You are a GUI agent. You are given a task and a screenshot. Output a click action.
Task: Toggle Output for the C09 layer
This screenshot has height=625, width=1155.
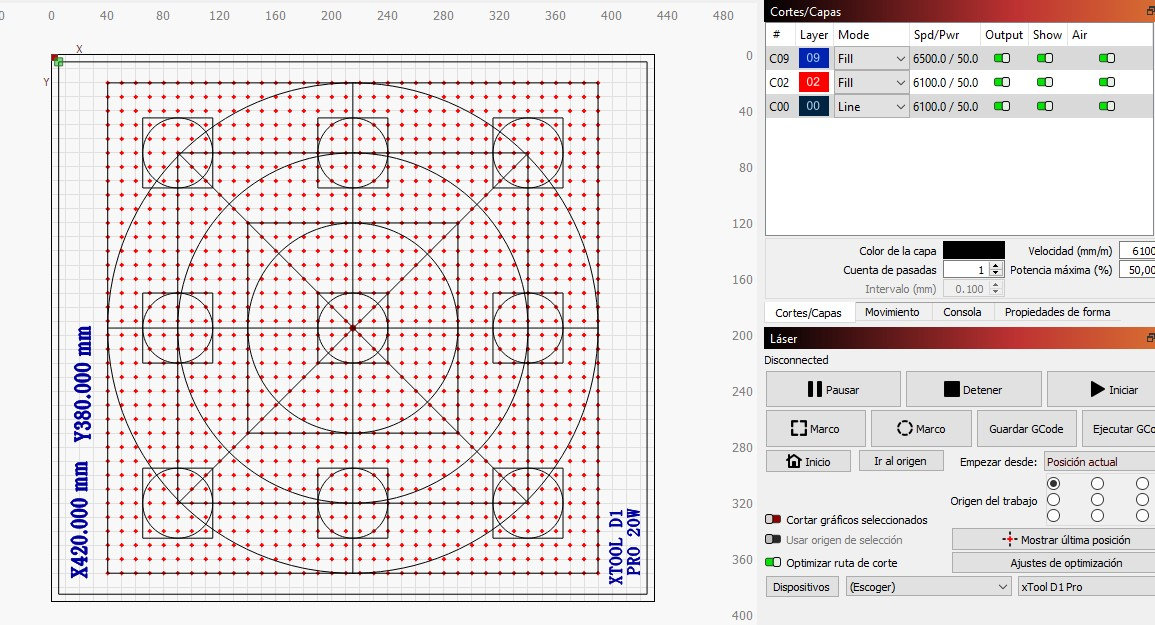tap(1003, 58)
